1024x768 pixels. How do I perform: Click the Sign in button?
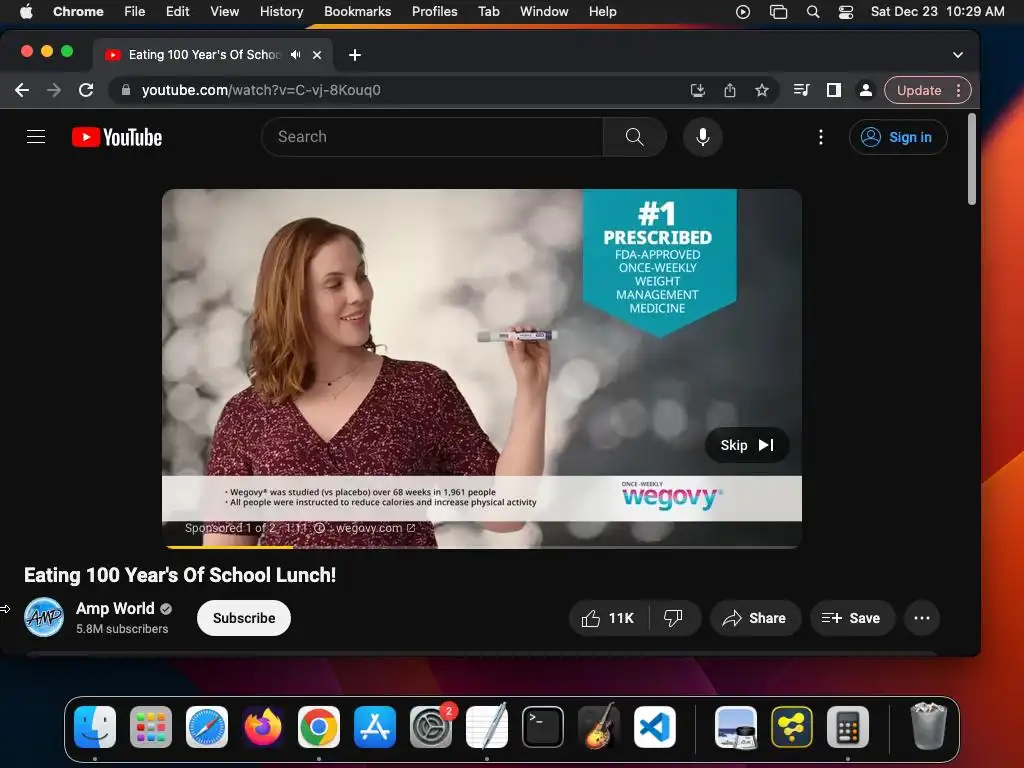click(898, 137)
